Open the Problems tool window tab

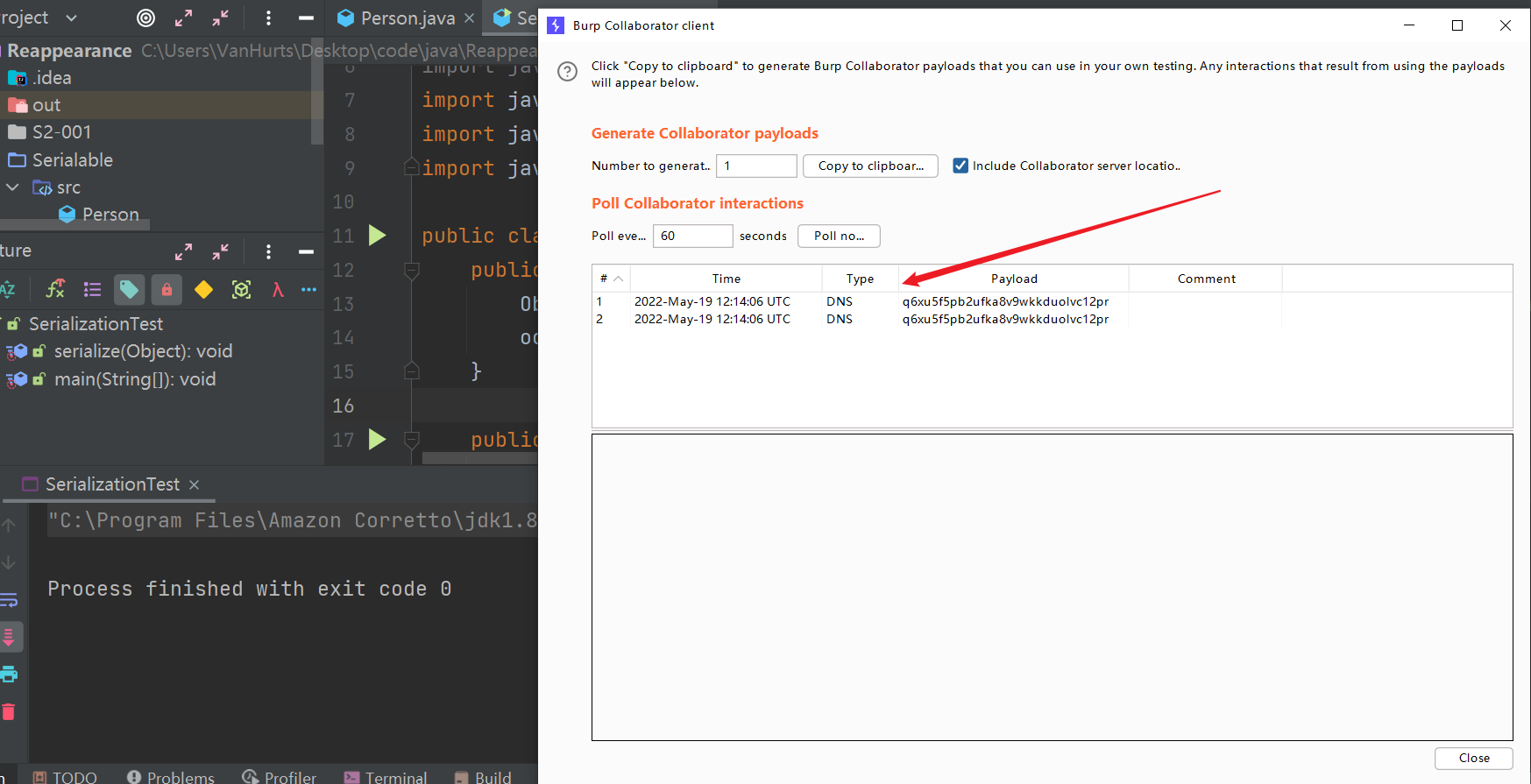point(171,777)
